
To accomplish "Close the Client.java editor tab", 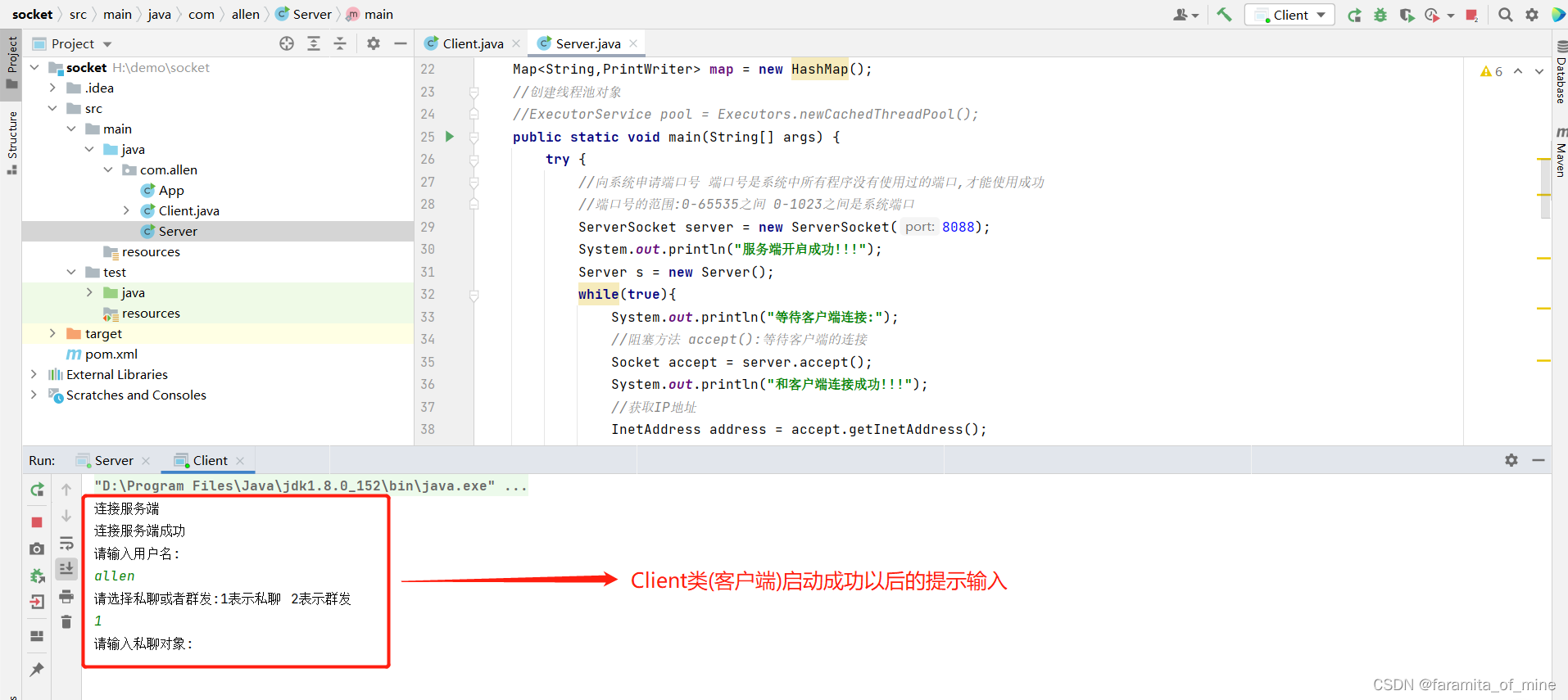I will (516, 43).
